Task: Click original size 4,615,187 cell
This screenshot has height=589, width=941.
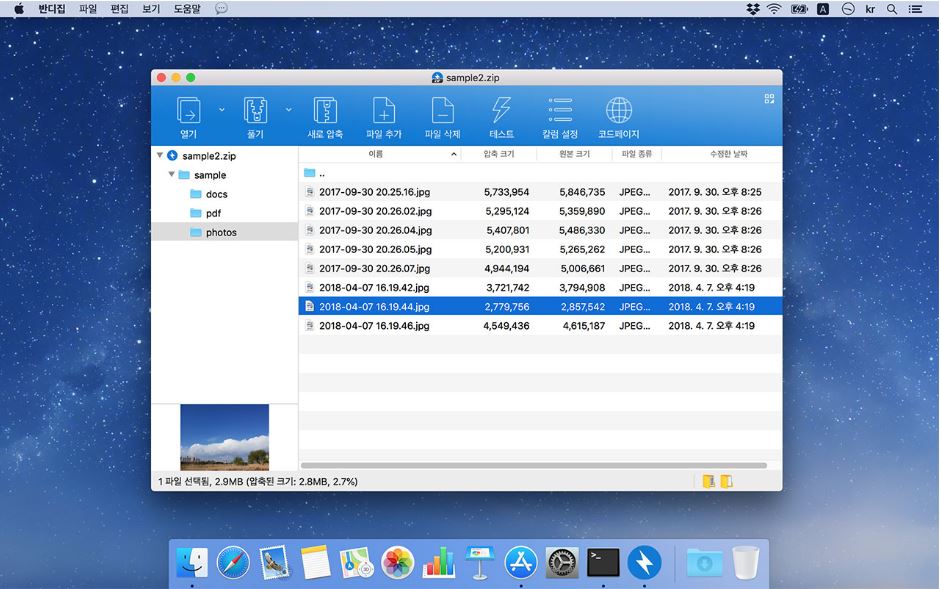Action: [x=583, y=326]
